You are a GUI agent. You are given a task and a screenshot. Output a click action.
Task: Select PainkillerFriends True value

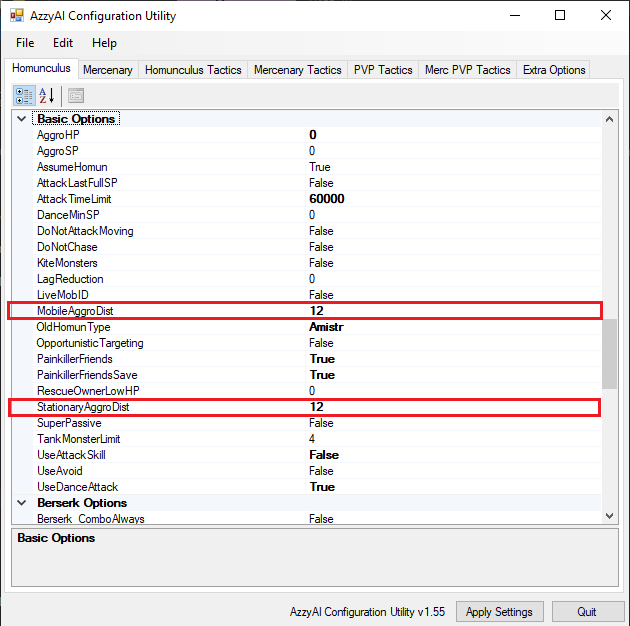coord(453,359)
